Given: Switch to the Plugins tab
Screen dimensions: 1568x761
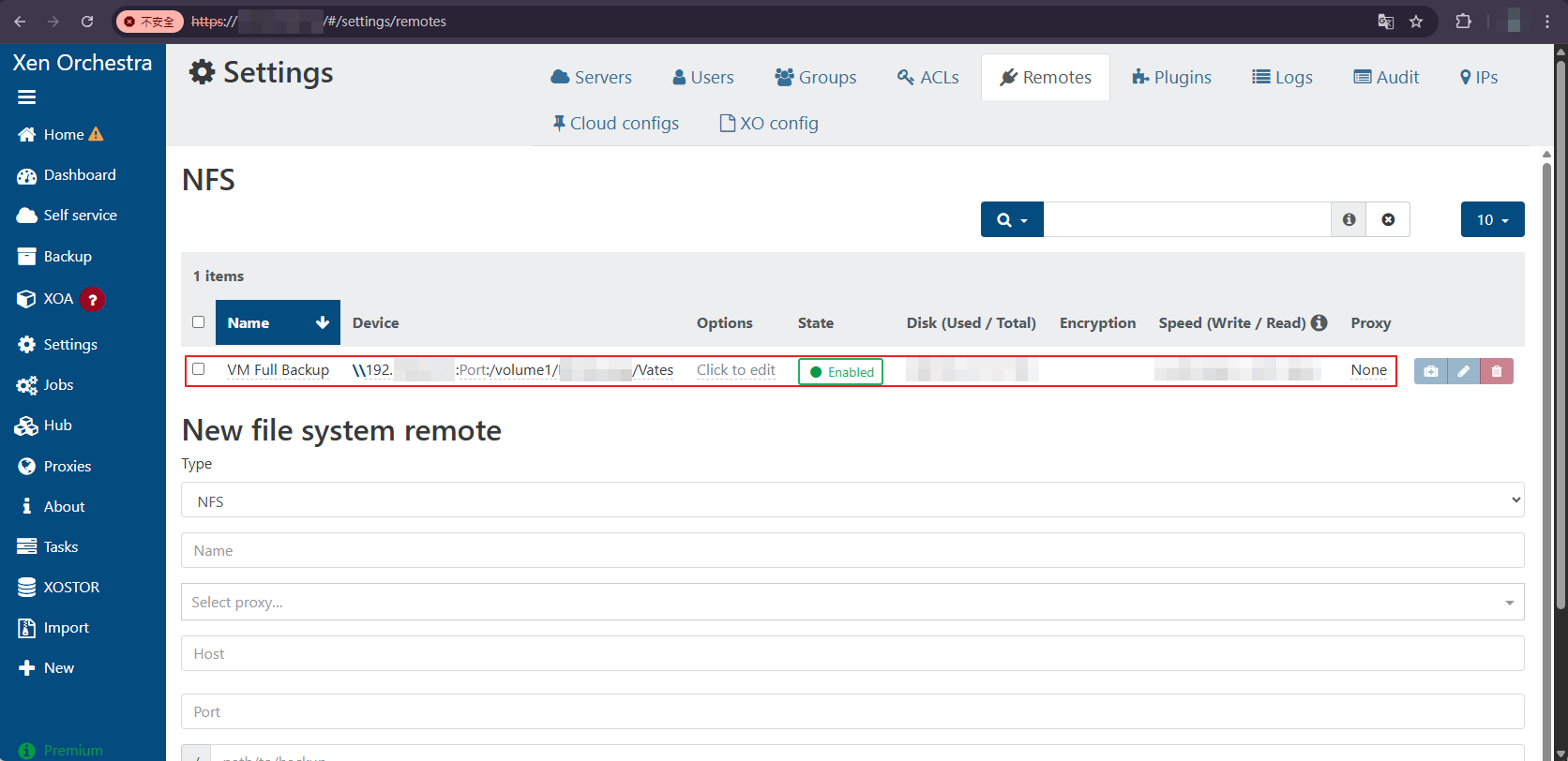Looking at the screenshot, I should 1172,78.
